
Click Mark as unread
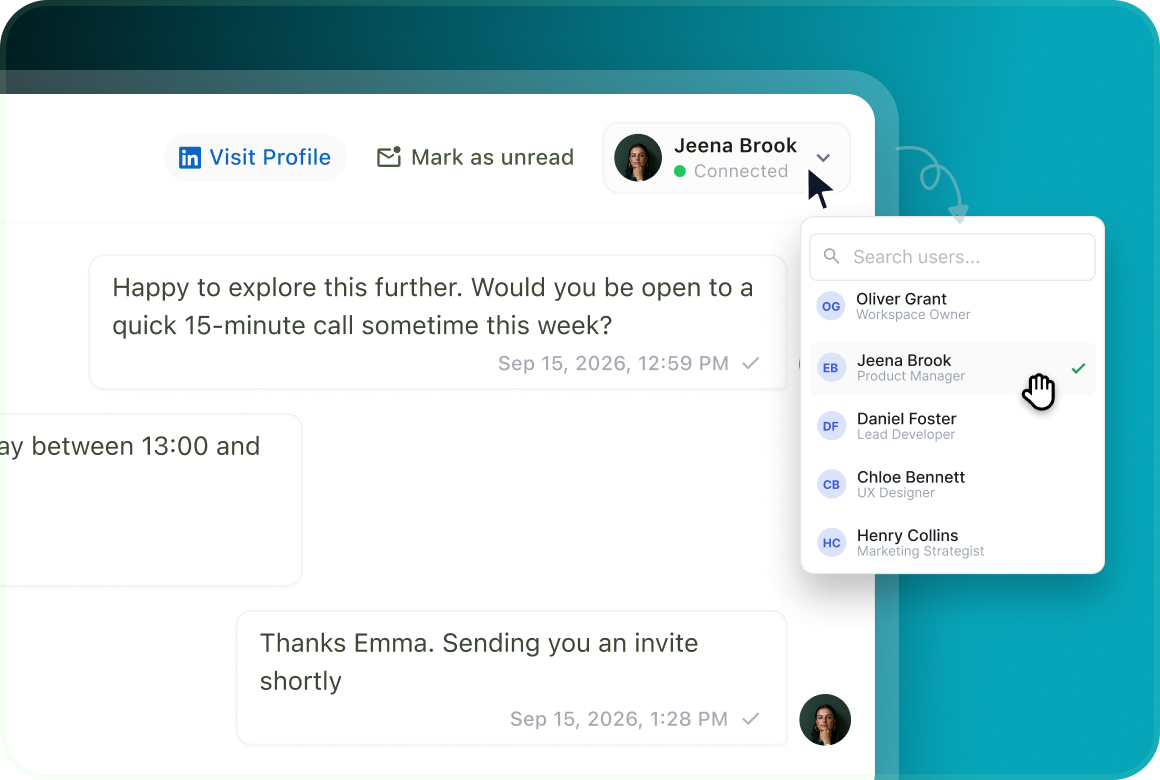[x=476, y=158]
